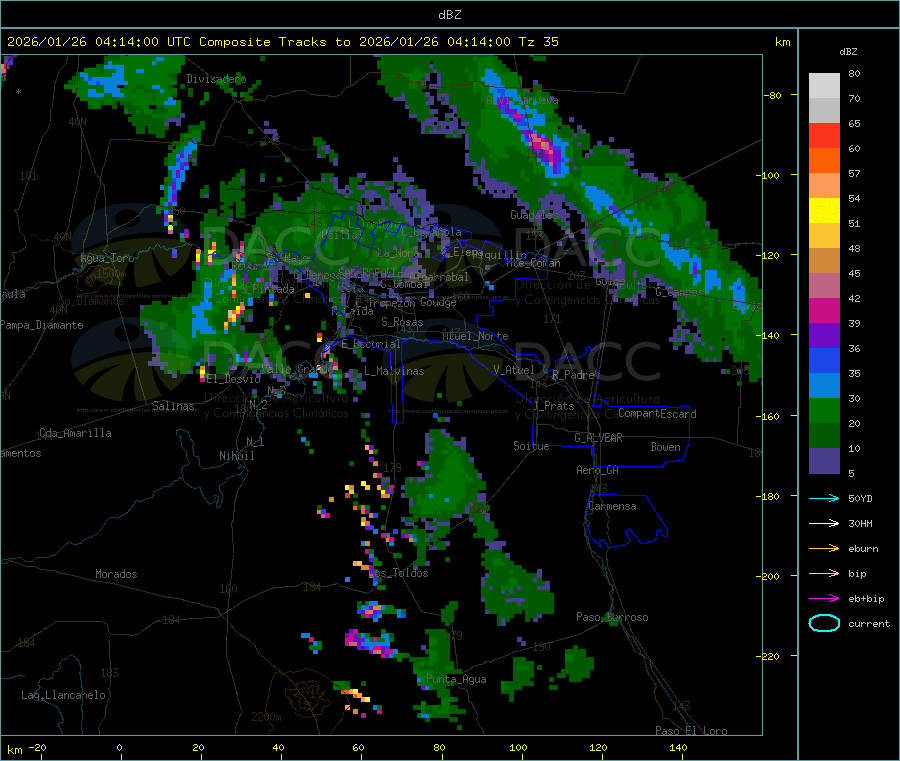Select the magenta swatch between 42 and 39 dBZ
This screenshot has width=900, height=761.
(824, 310)
